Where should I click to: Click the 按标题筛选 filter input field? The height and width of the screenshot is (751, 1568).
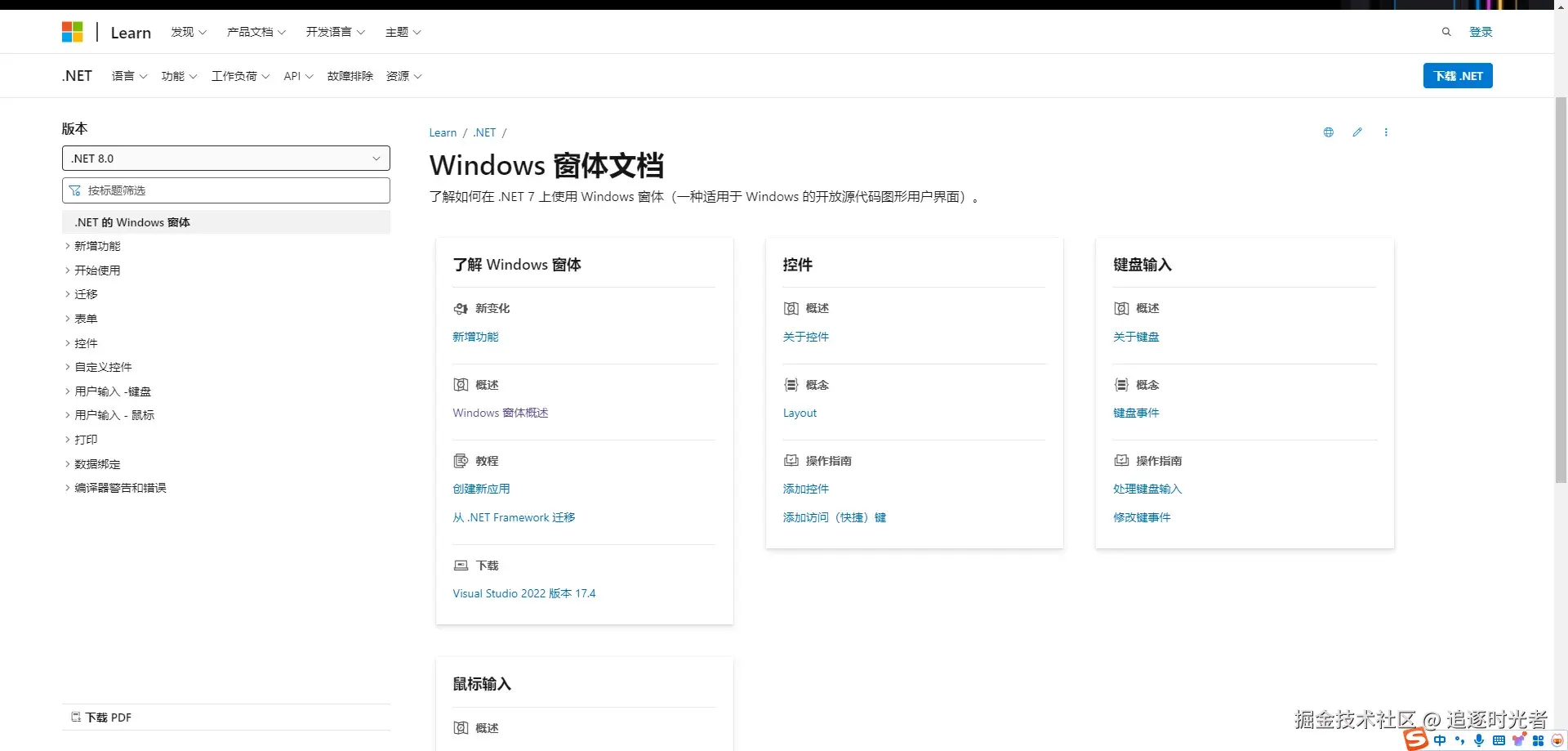226,190
